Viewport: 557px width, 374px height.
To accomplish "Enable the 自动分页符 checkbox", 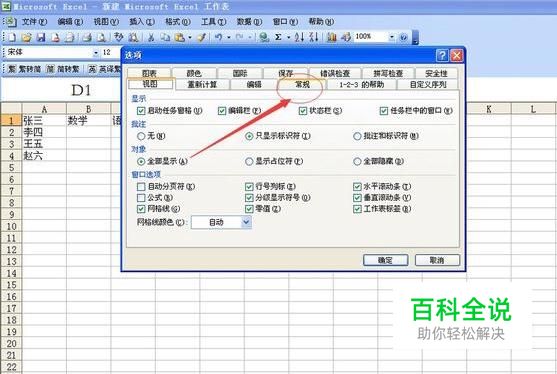I will pyautogui.click(x=141, y=186).
